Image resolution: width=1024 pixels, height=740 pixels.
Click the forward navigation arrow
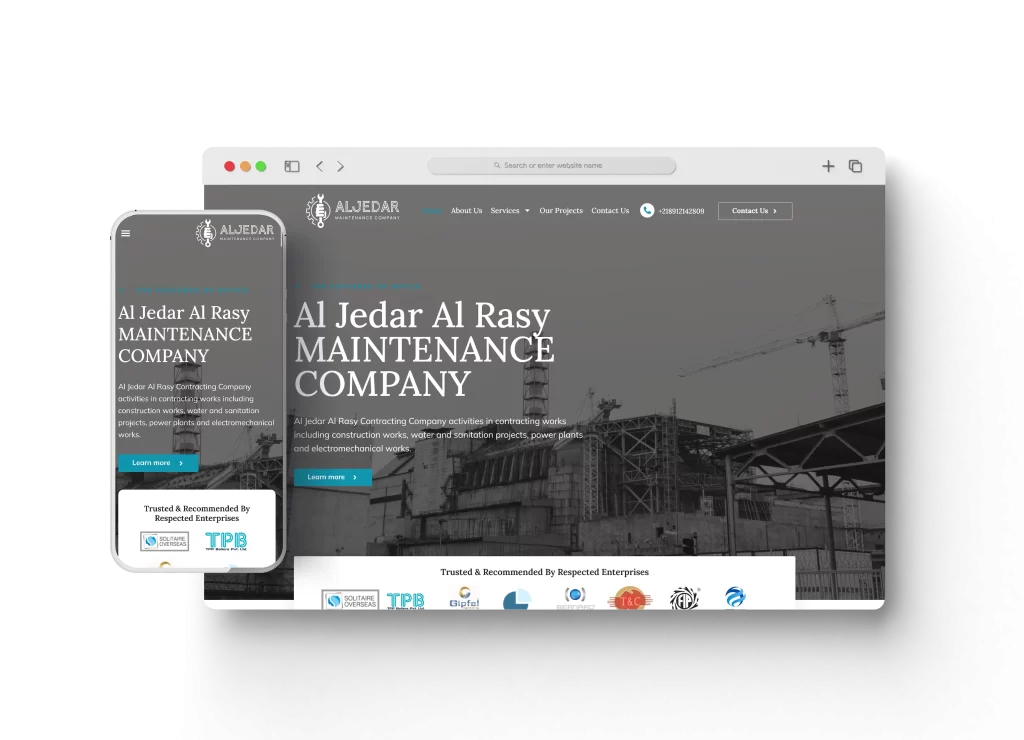[341, 166]
